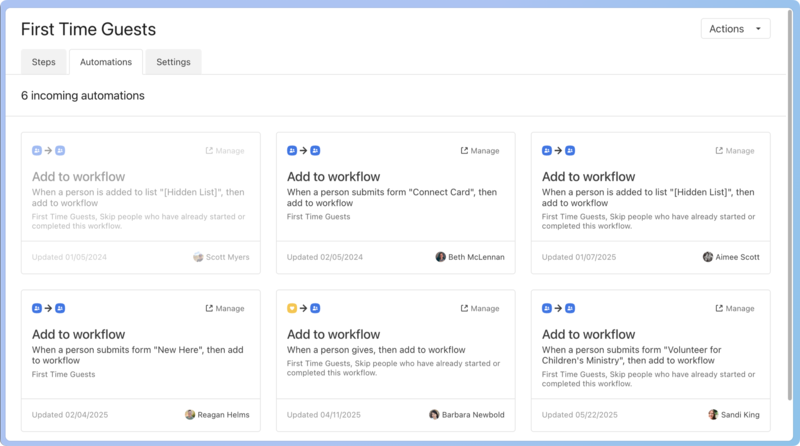
Task: Click arrow icon on the gives automation card
Action: pyautogui.click(x=304, y=308)
